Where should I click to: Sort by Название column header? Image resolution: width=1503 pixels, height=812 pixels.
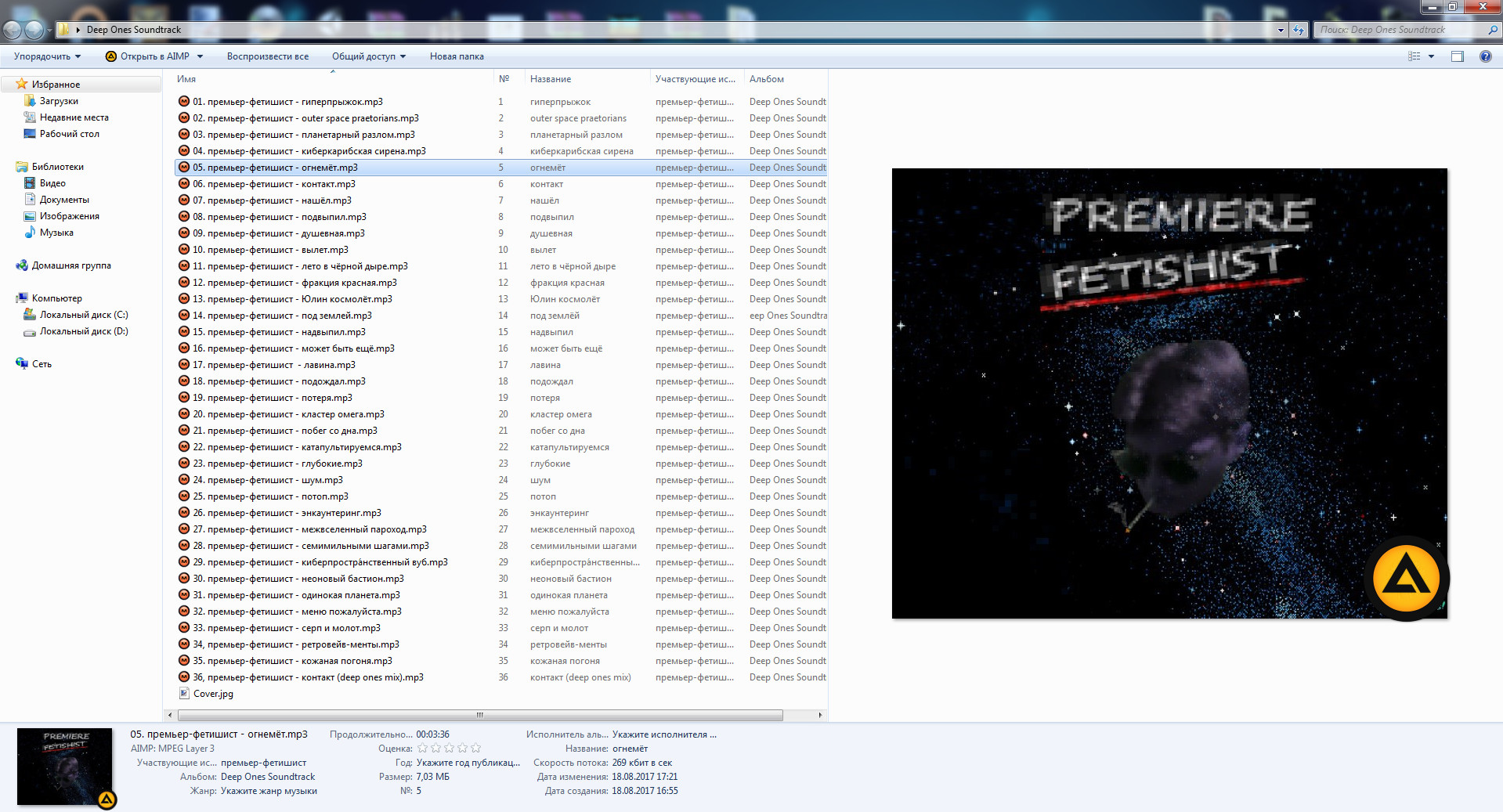tap(551, 79)
